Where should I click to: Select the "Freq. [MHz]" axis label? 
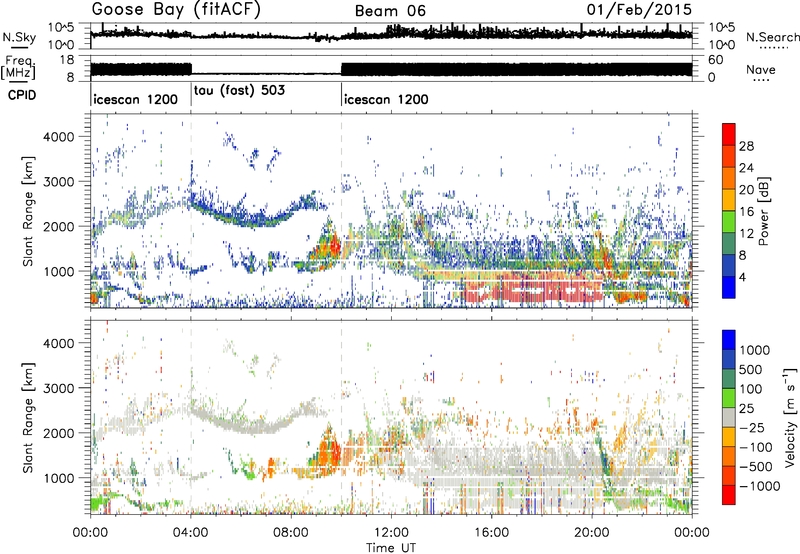18,67
